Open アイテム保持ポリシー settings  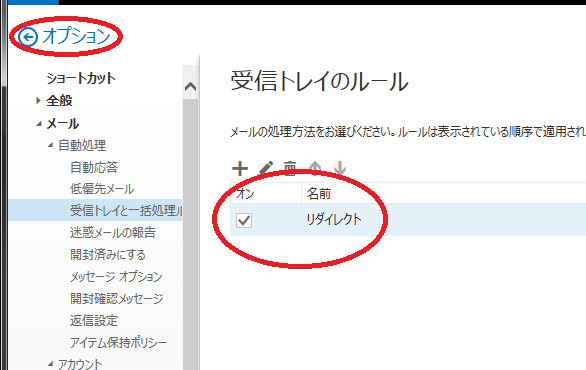tap(118, 342)
